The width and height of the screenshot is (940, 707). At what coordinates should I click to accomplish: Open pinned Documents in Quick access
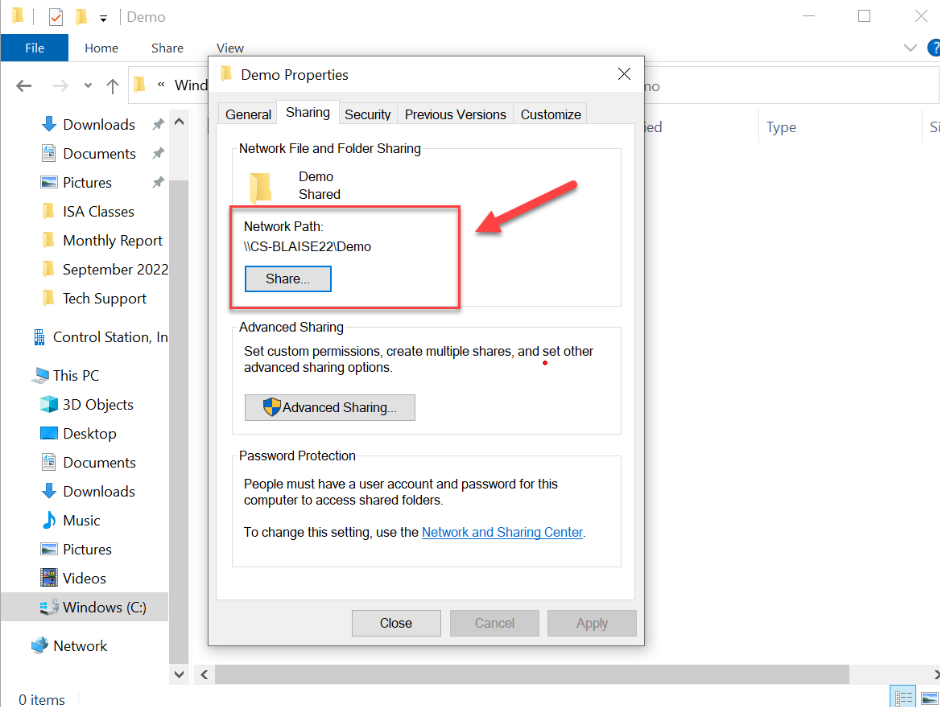(x=99, y=154)
